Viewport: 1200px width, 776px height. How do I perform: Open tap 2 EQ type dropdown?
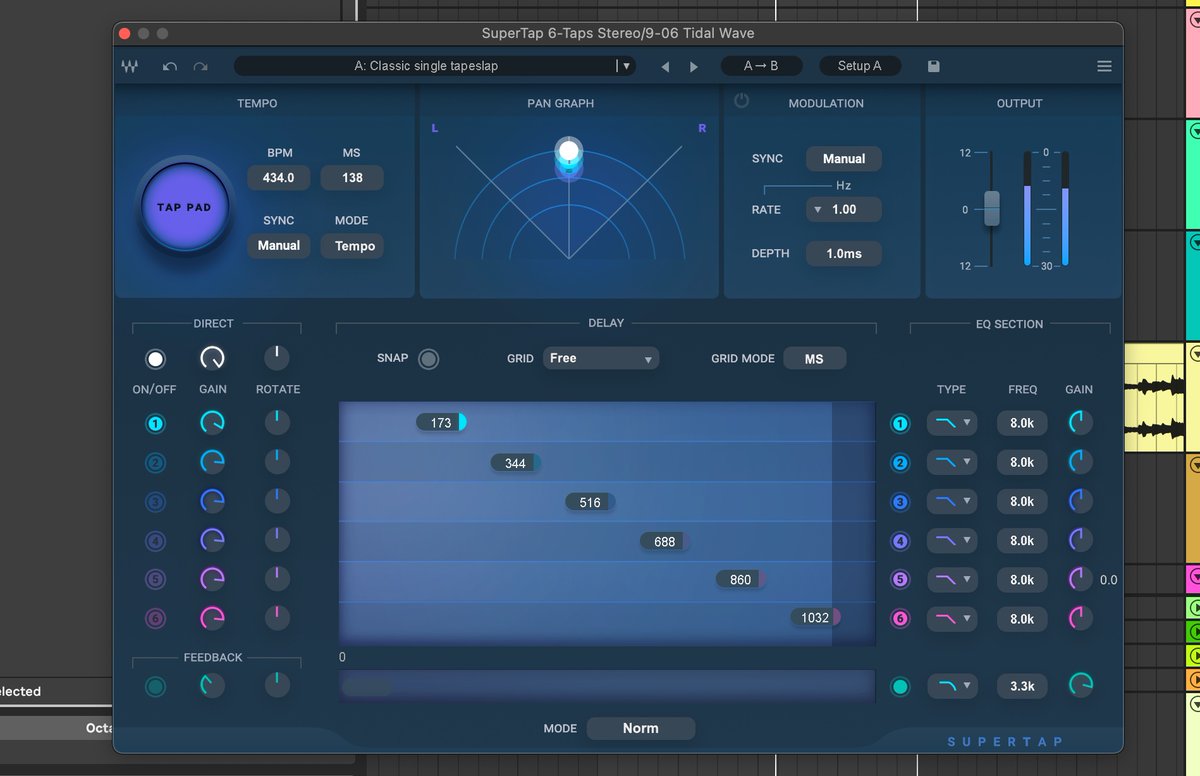point(952,462)
